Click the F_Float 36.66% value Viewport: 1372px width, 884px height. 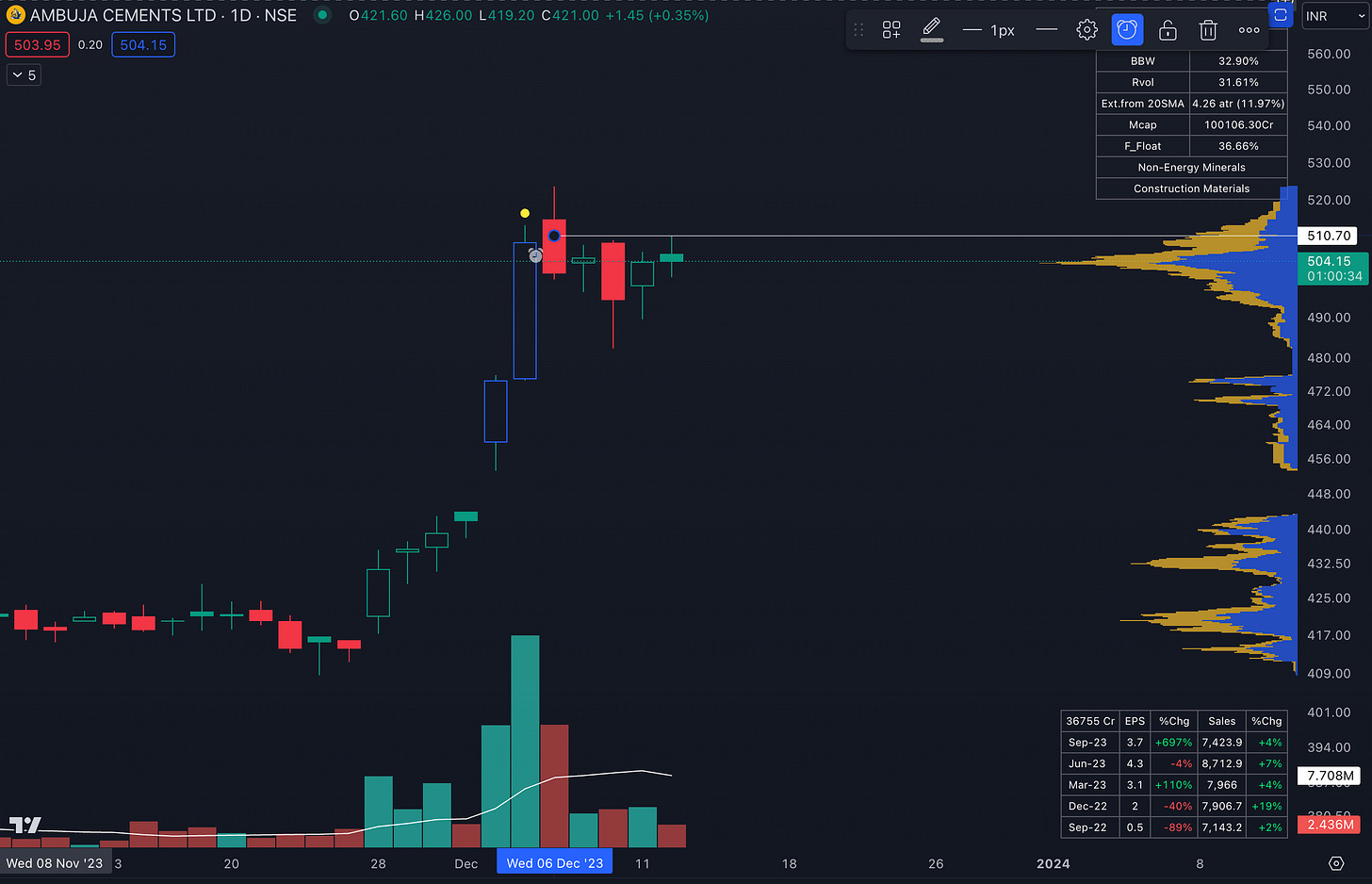click(x=1238, y=146)
